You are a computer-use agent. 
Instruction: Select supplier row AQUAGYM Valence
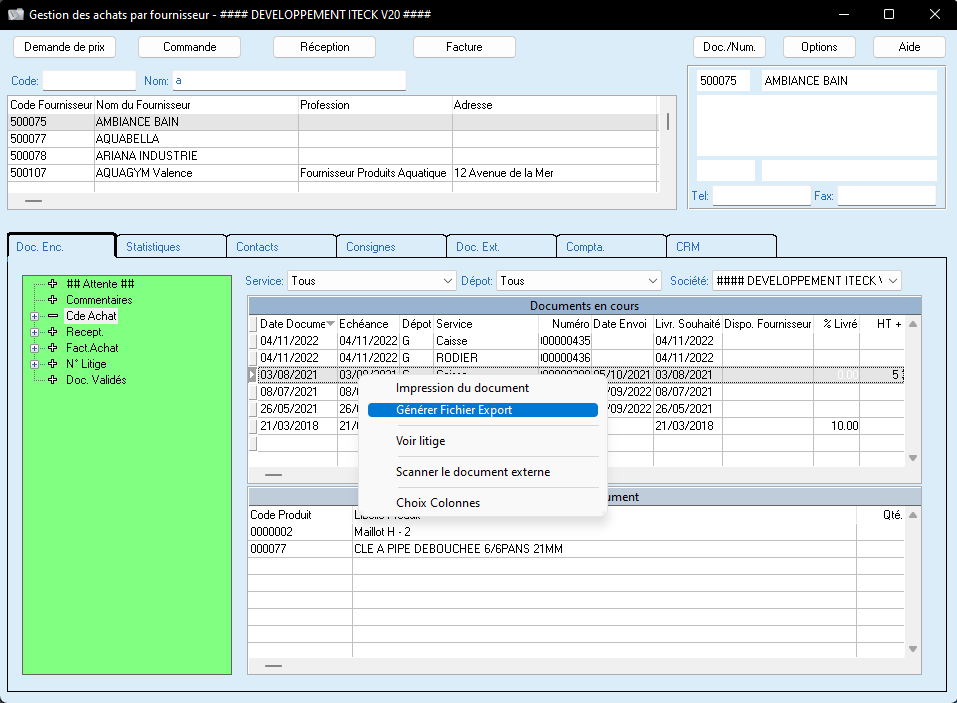point(333,173)
